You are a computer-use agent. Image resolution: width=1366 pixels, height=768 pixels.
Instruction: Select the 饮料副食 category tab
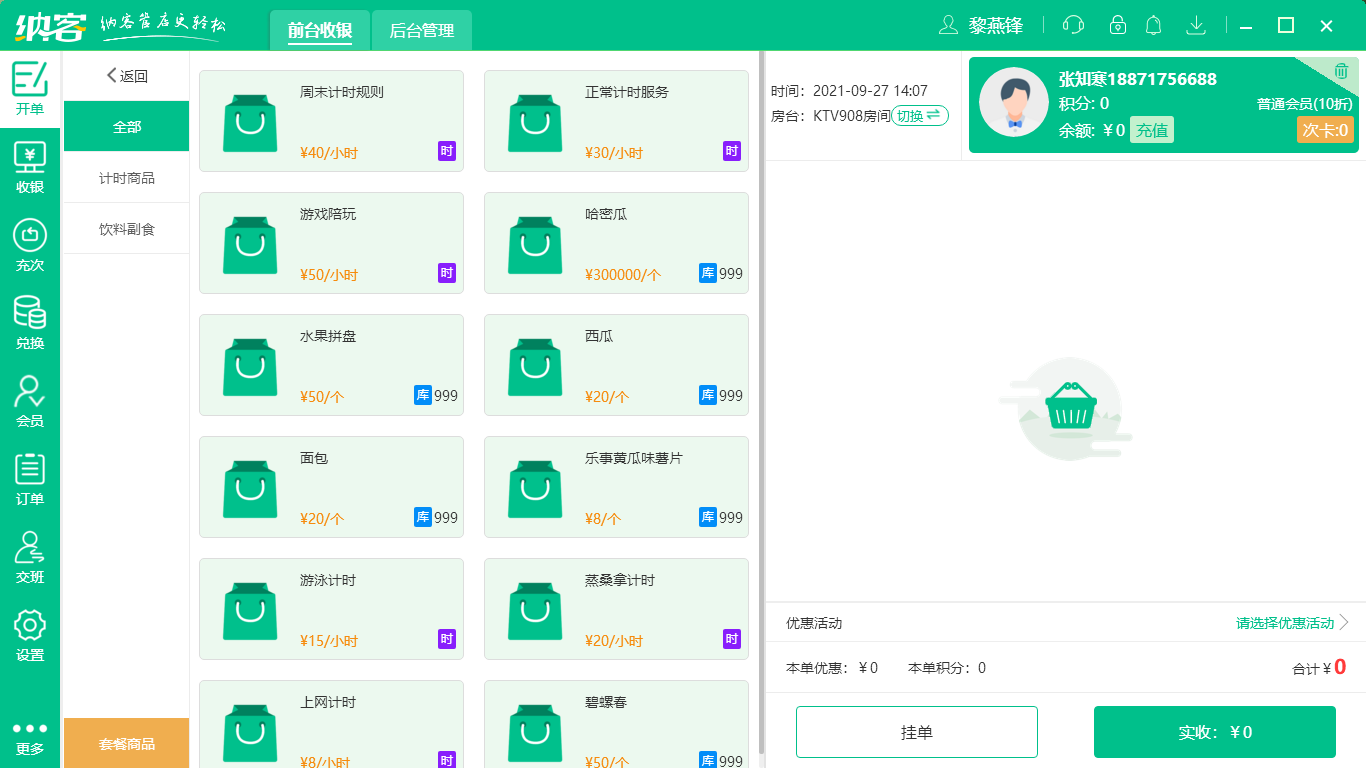(125, 228)
